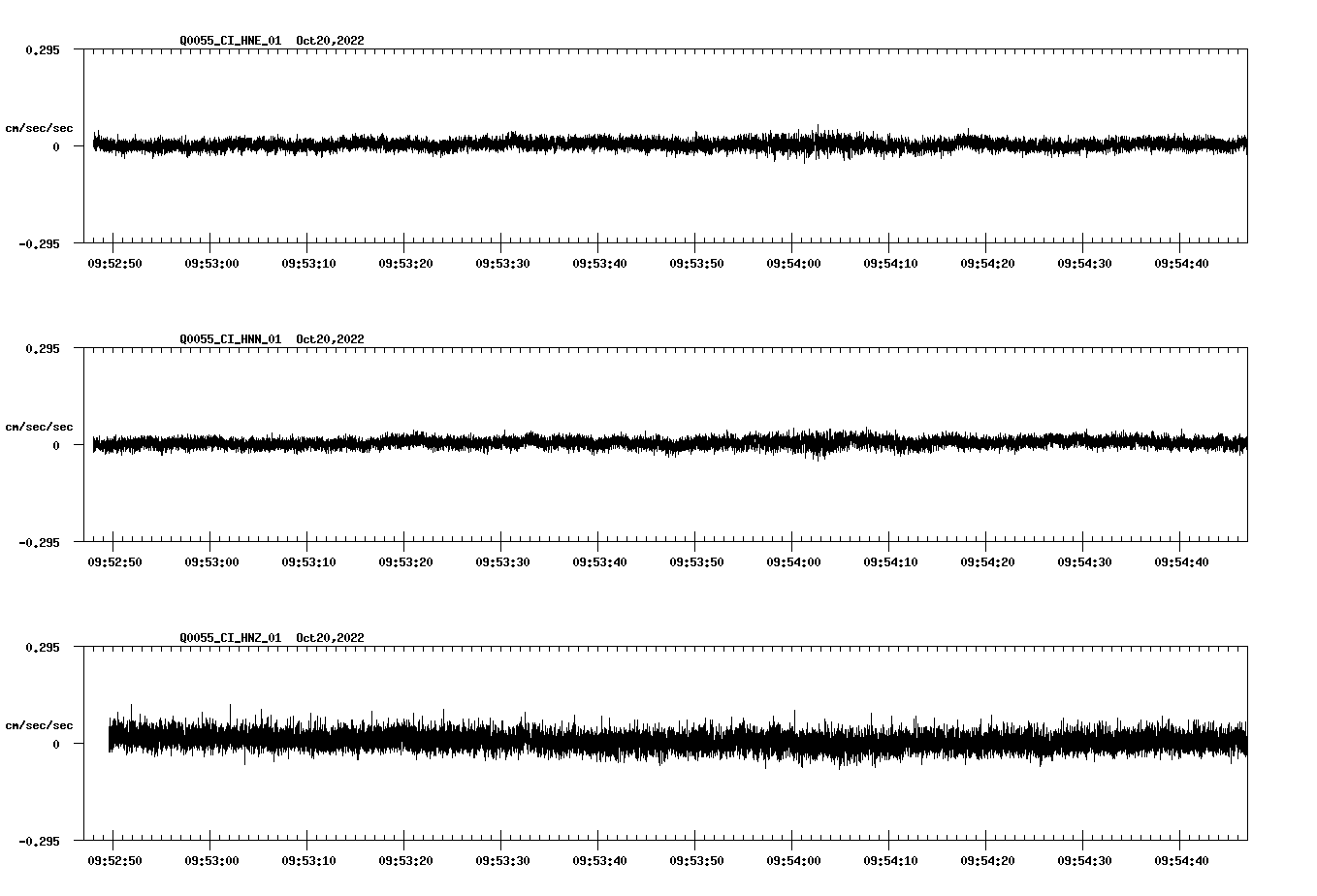
Task: Click 09:54:40 time label under HNE plot
Action: [x=1181, y=264]
